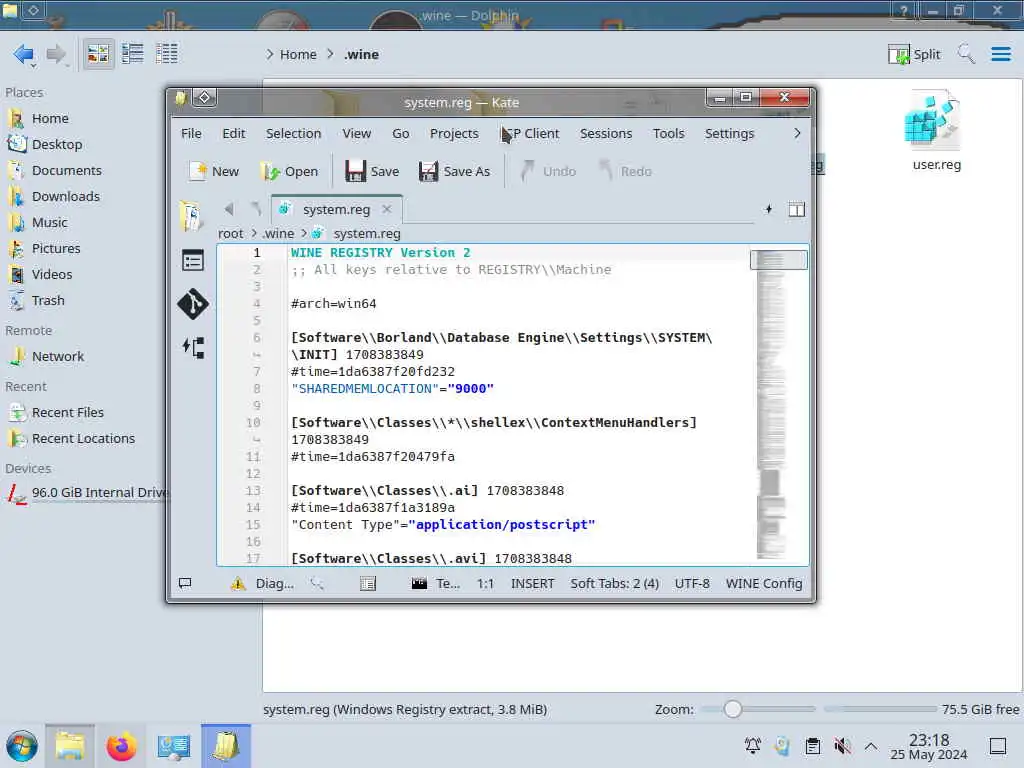Toggle INSERT mode in Kate status bar
The image size is (1024, 768).
click(532, 584)
